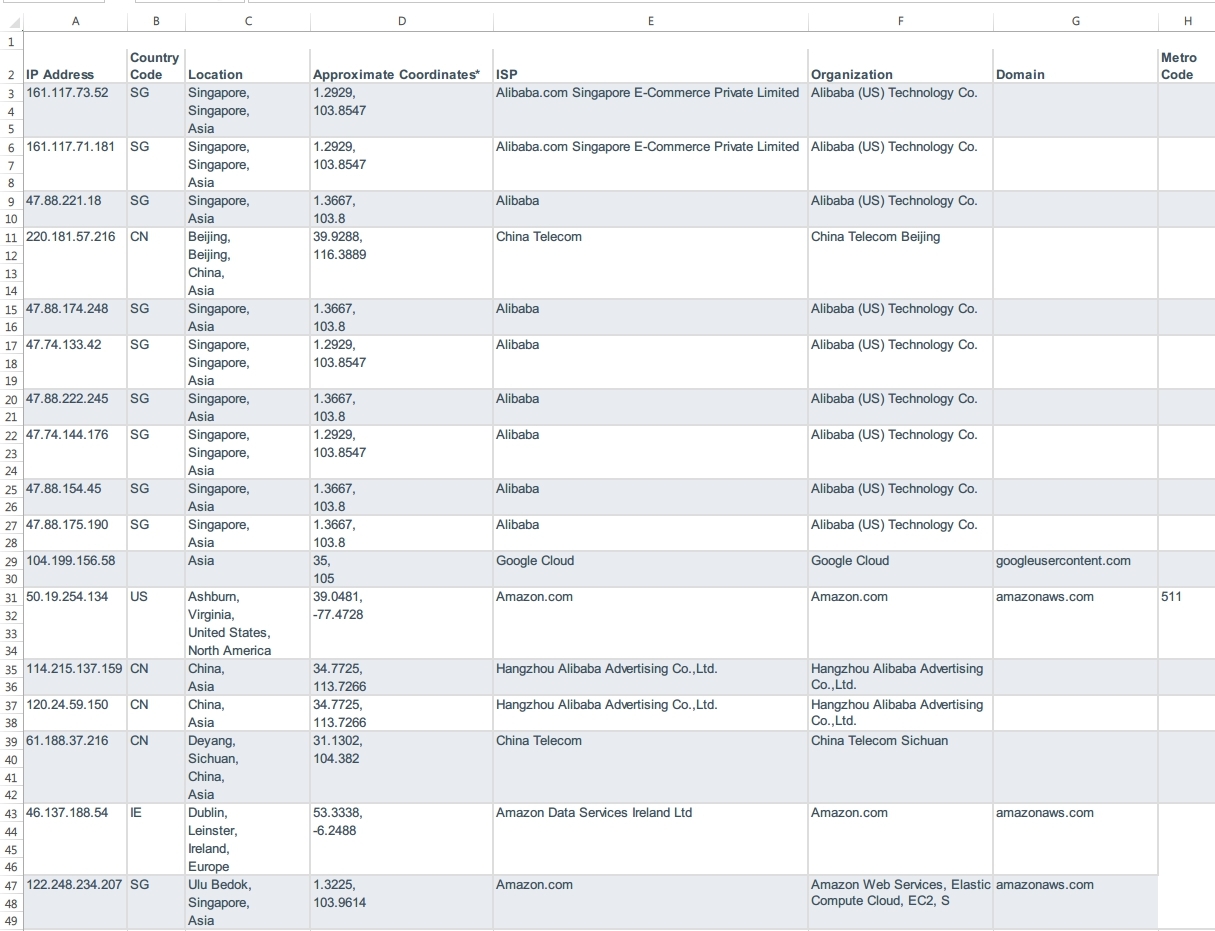Screen dimensions: 1215x931
Task: Click the "Metro Code" header cell
Action: coord(1187,66)
